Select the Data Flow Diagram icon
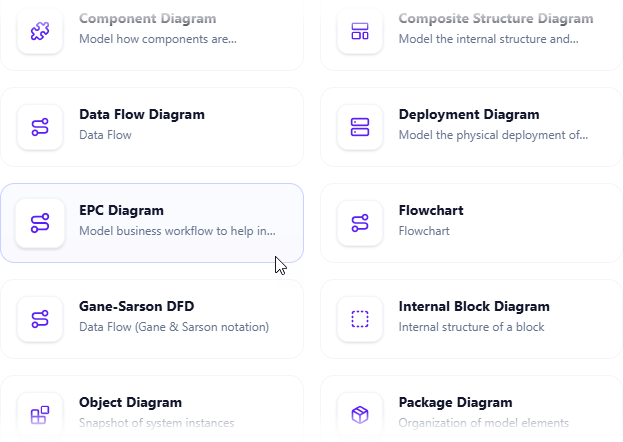623x442 pixels. tap(40, 126)
